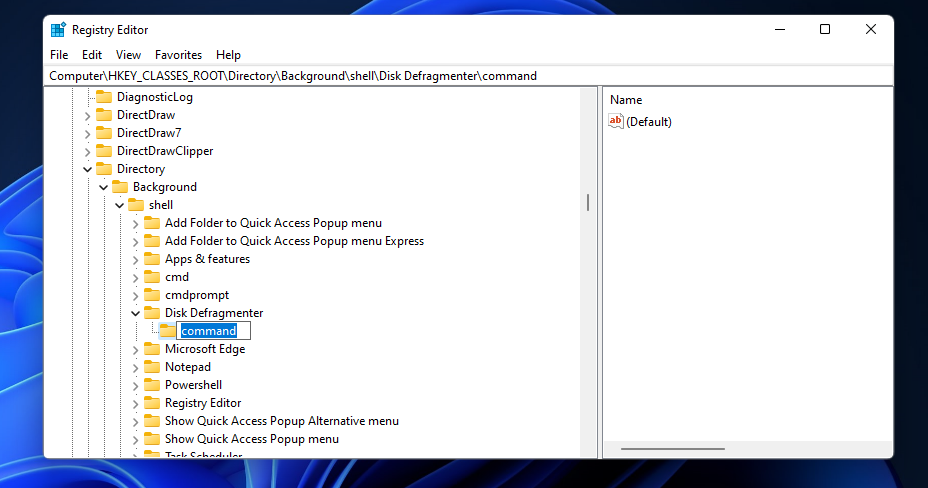This screenshot has width=928, height=488.
Task: Select the (Default) value entry
Action: coord(649,122)
